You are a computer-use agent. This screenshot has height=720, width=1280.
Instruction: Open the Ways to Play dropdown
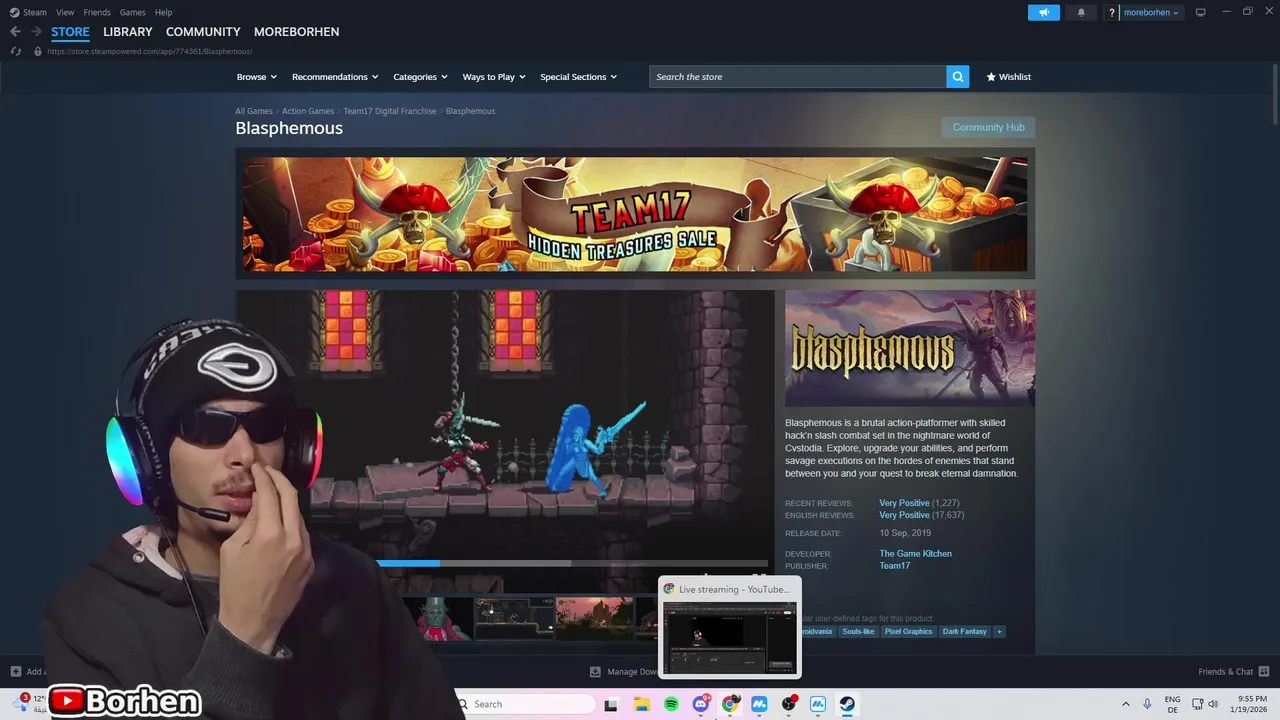pos(494,77)
